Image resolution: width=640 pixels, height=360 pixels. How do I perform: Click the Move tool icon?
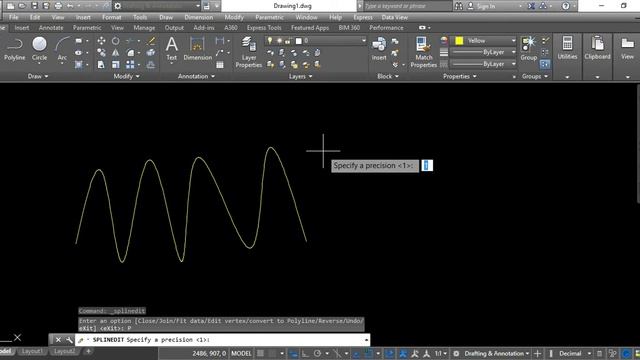click(101, 41)
